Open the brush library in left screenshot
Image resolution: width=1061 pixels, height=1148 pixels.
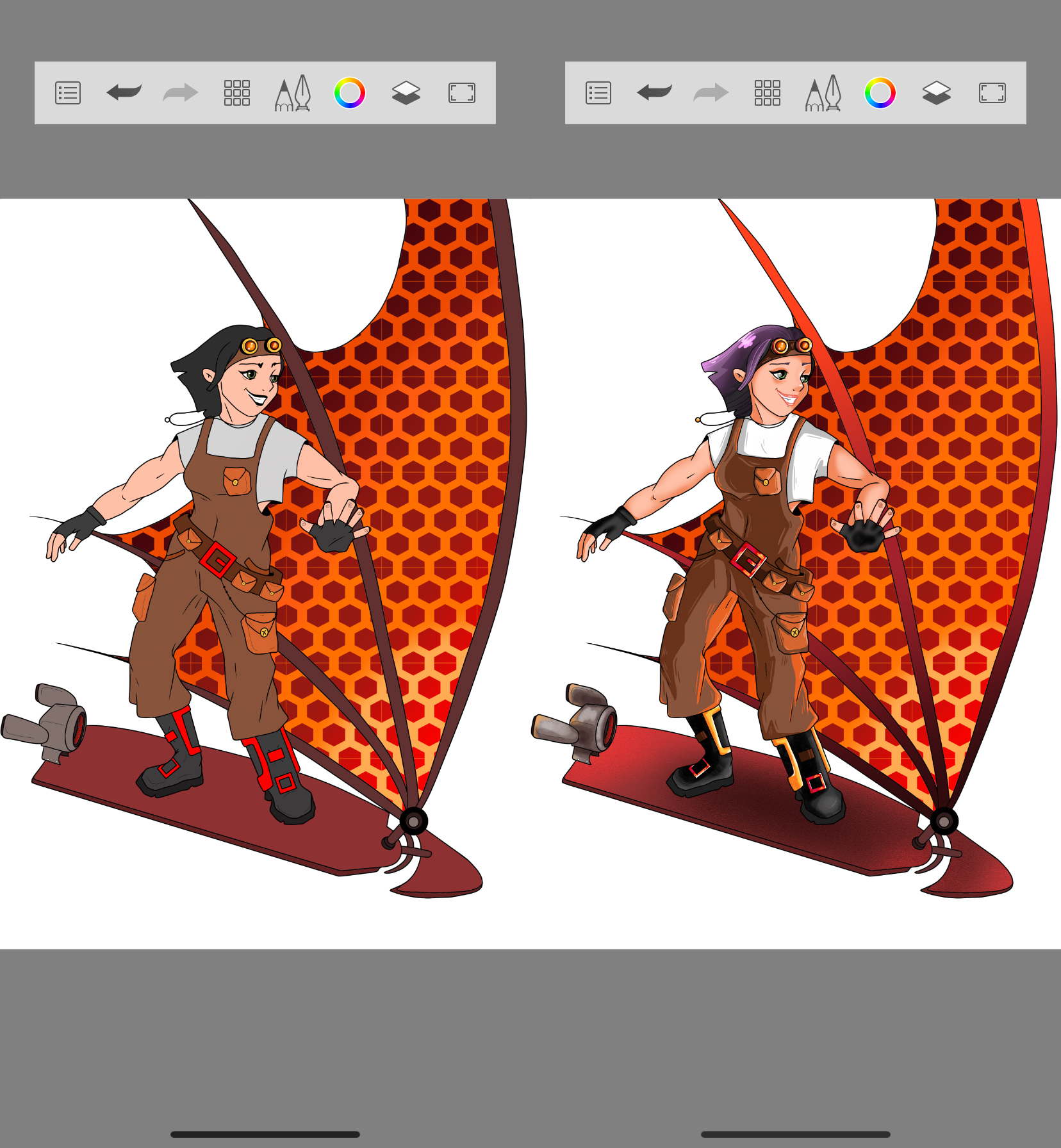(x=293, y=93)
